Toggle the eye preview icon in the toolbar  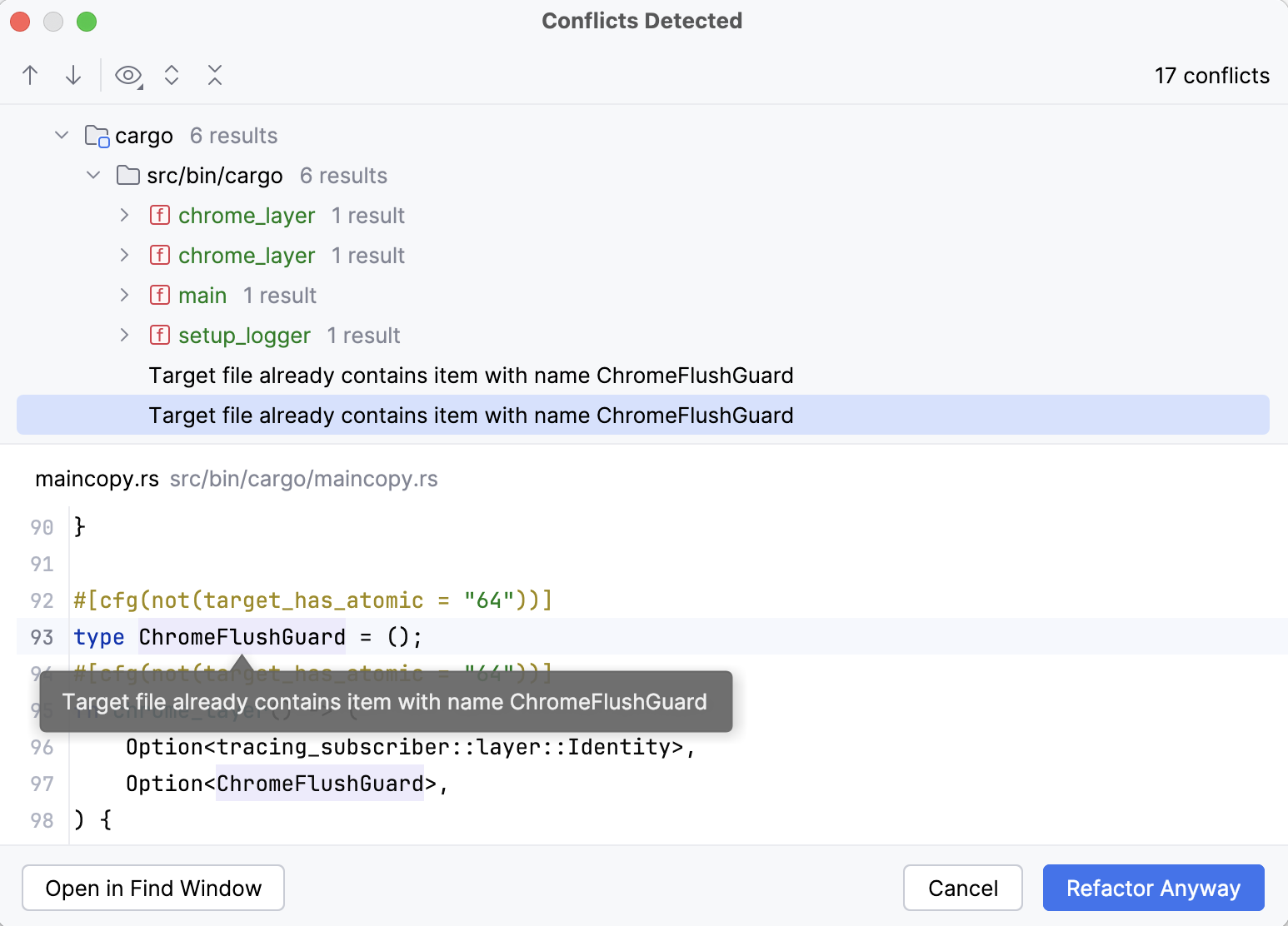[128, 75]
